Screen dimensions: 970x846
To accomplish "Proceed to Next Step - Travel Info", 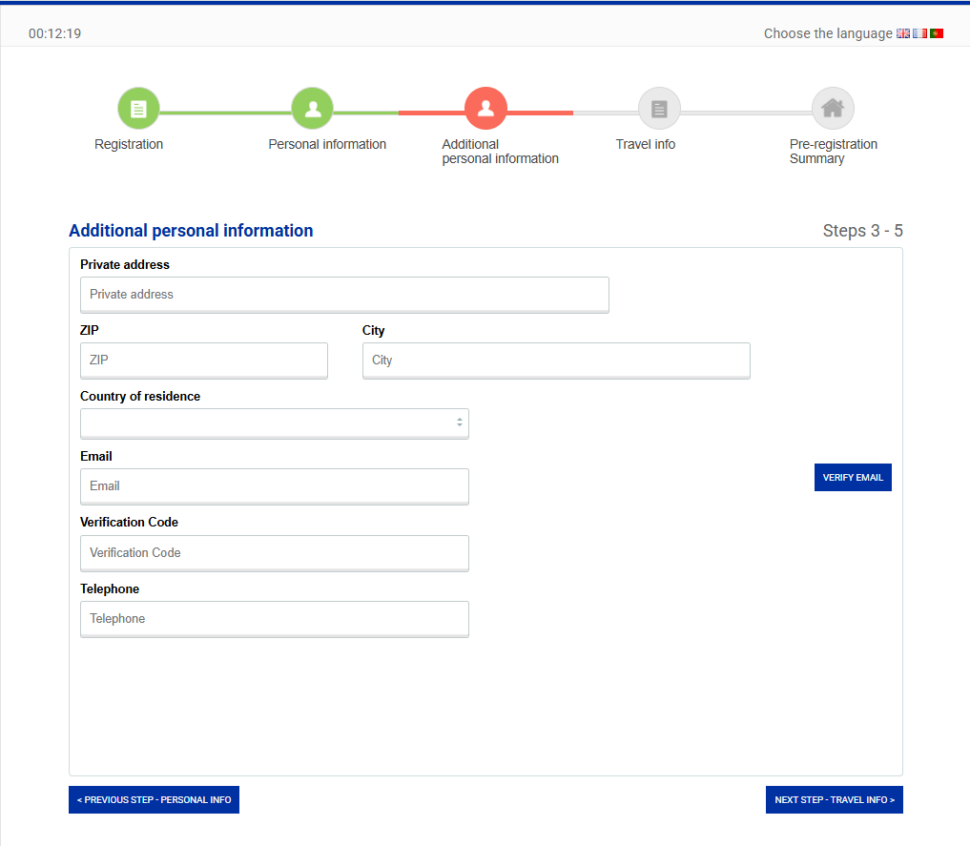I will (834, 800).
